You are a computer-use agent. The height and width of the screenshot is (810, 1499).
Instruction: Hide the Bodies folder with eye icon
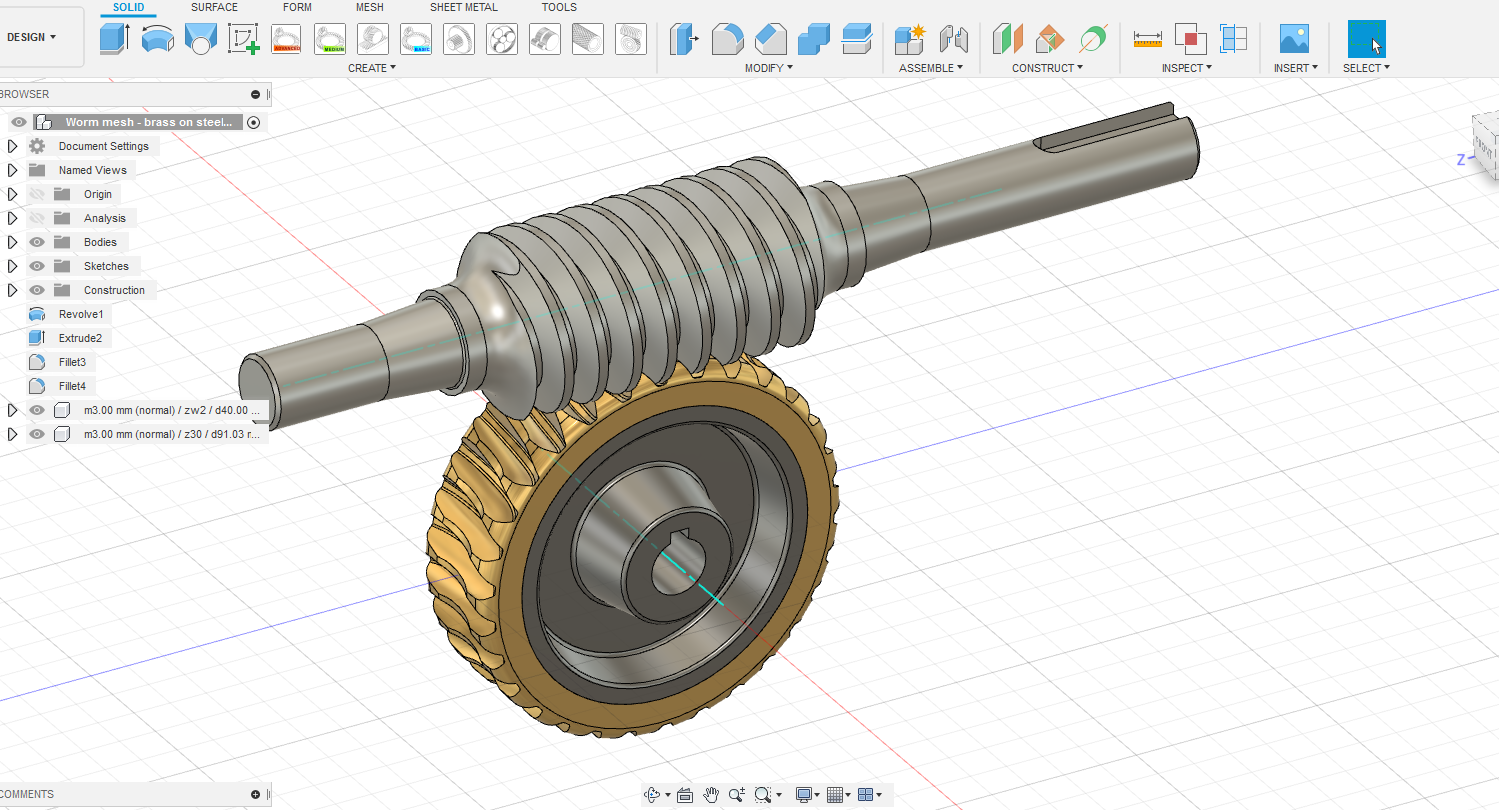(x=37, y=242)
